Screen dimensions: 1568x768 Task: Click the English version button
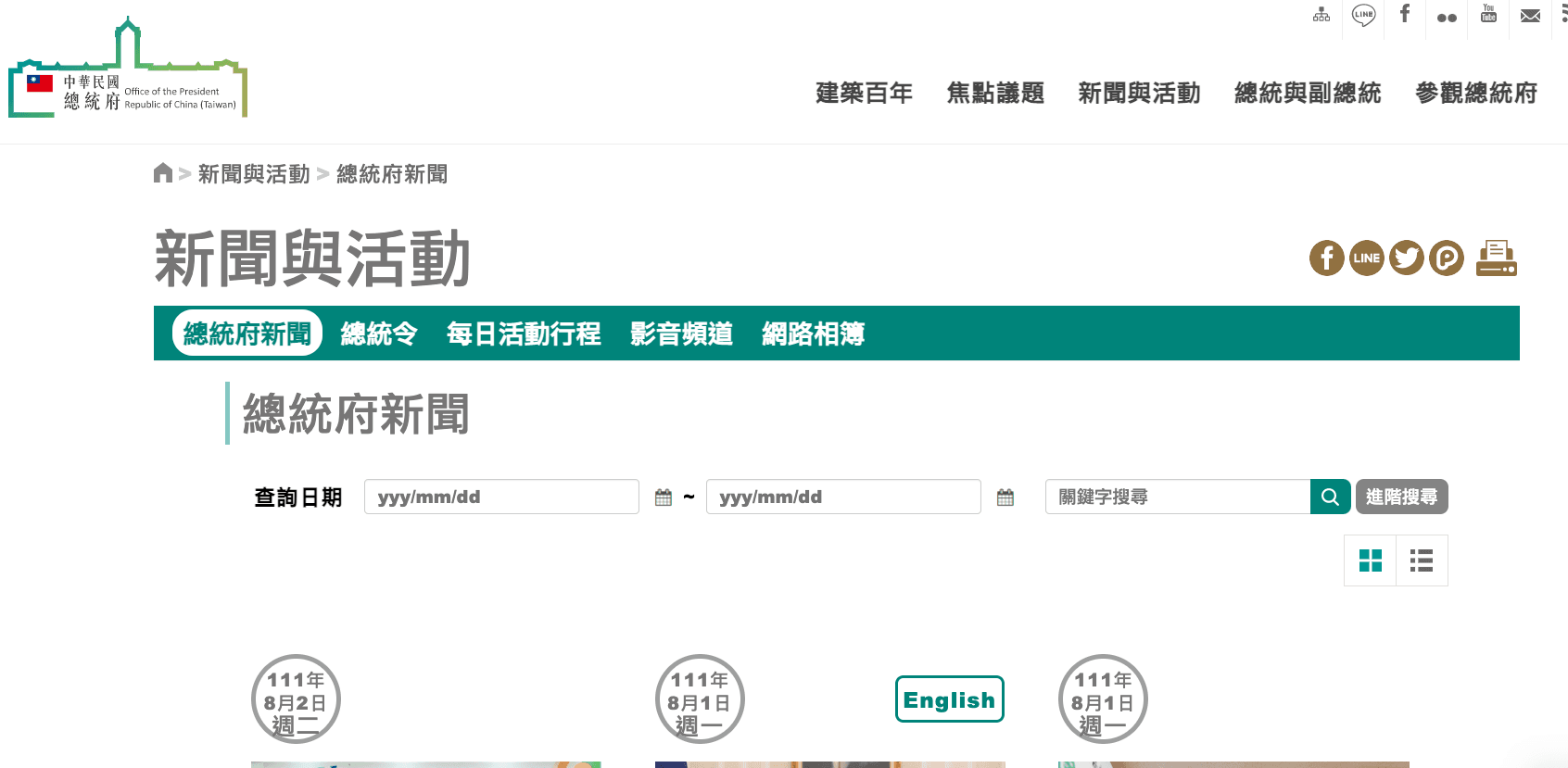coord(949,699)
